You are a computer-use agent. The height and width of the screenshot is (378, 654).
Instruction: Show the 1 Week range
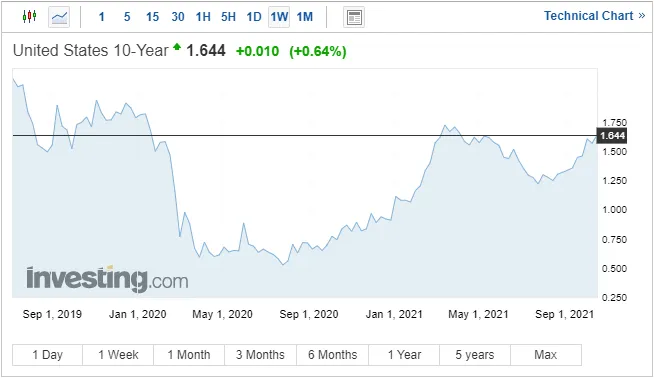(x=118, y=355)
